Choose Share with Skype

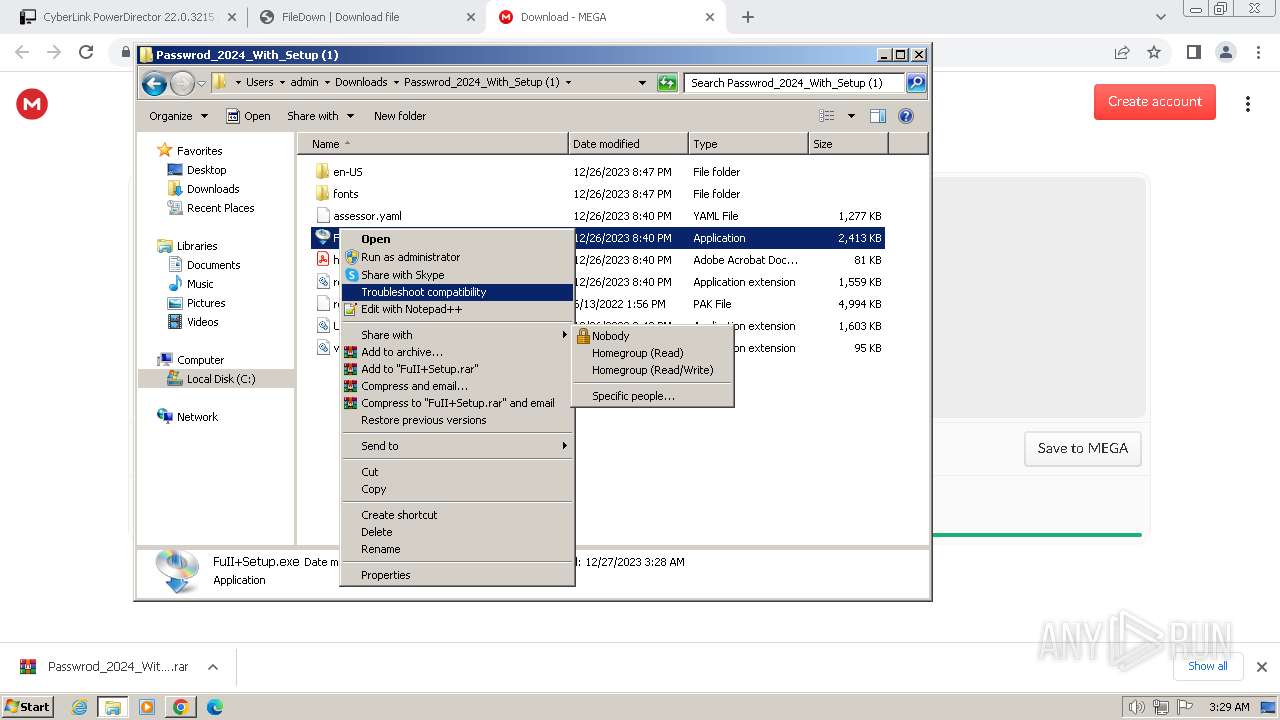click(457, 275)
